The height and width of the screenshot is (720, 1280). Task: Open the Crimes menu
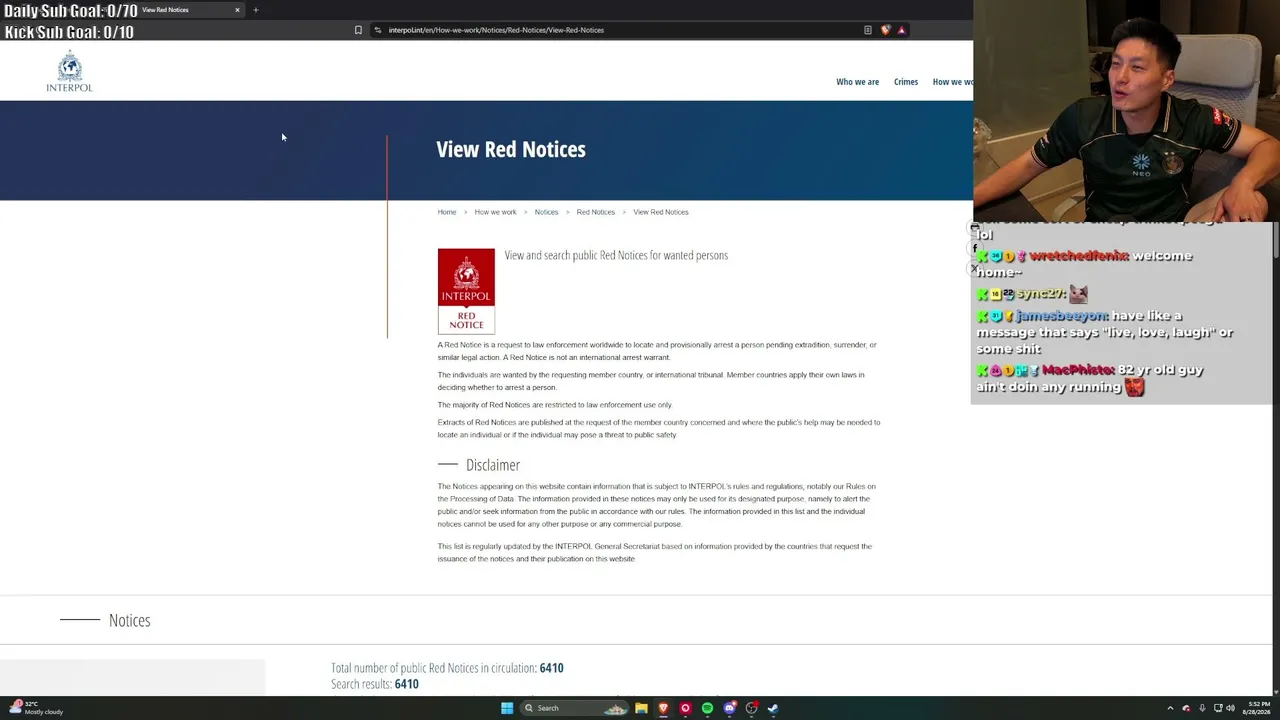906,82
